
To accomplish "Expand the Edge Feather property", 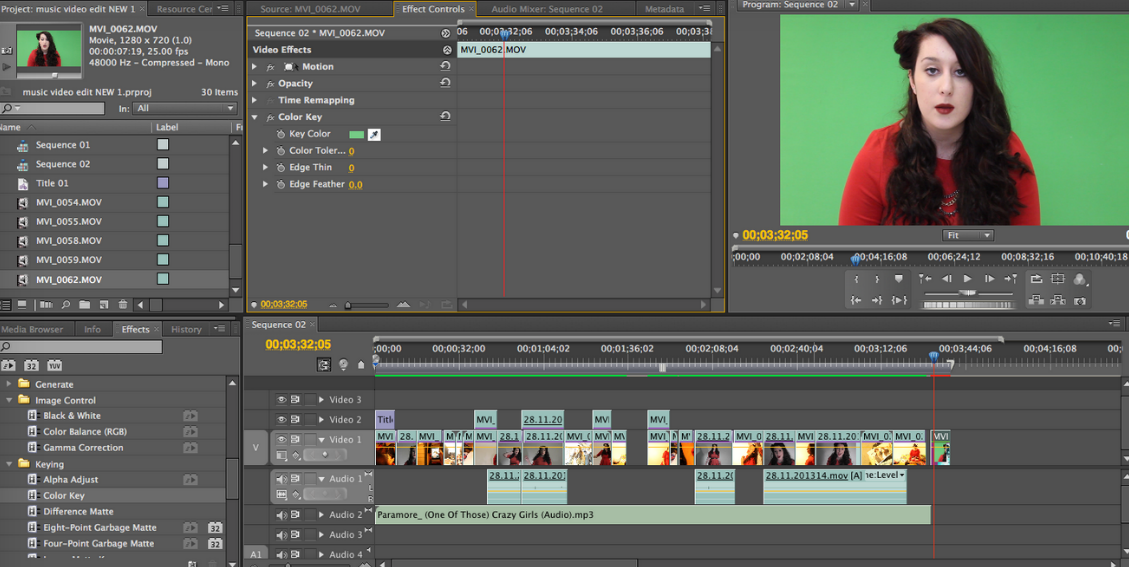I will point(265,184).
